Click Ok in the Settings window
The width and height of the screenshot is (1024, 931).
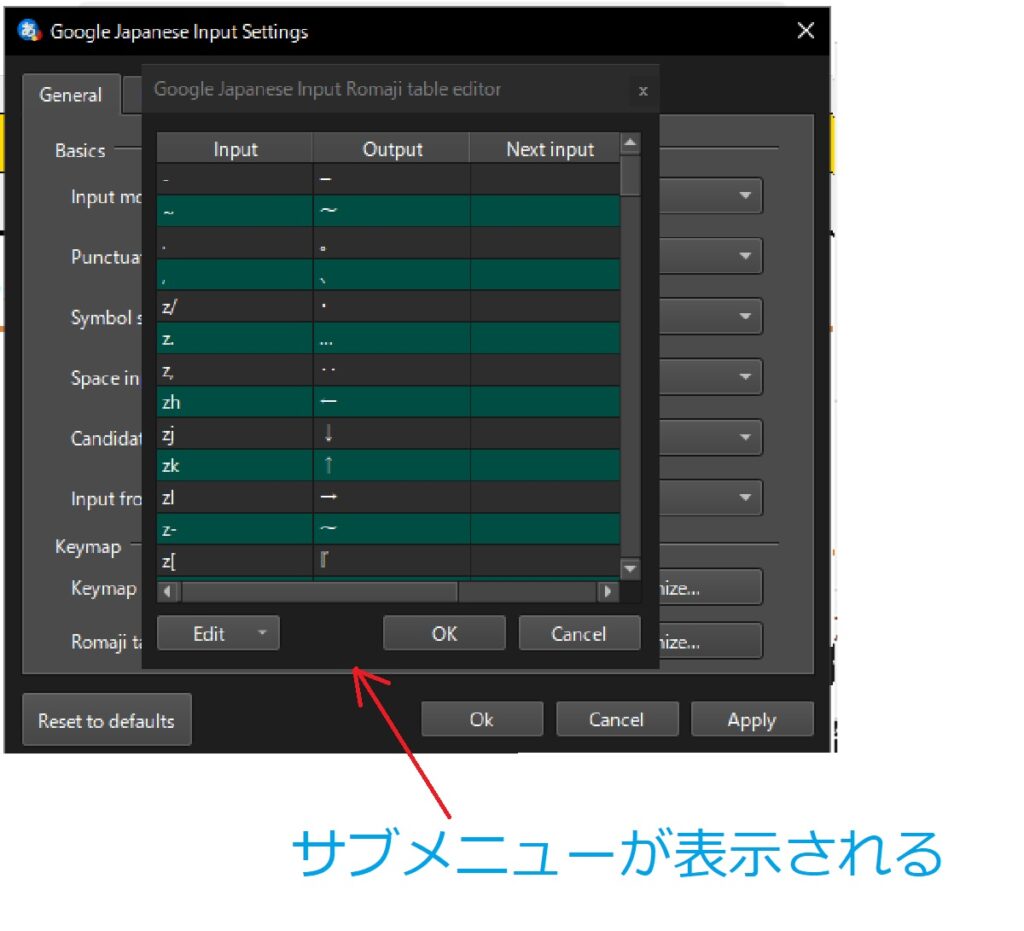click(482, 719)
